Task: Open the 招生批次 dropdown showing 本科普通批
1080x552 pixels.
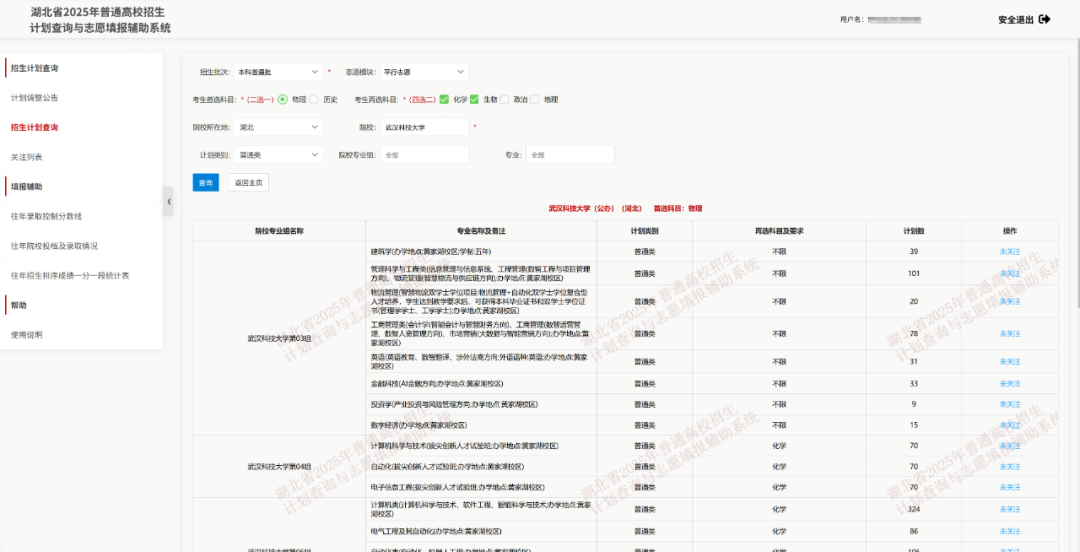Action: tap(278, 72)
